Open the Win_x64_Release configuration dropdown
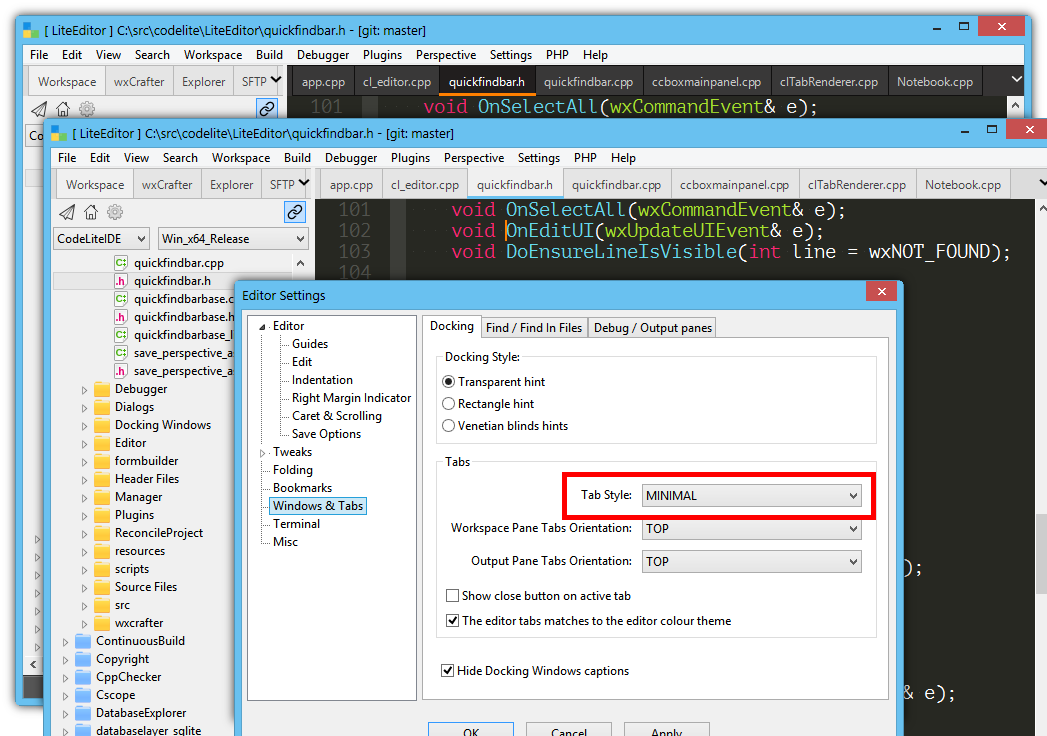Image resolution: width=1047 pixels, height=736 pixels. click(233, 238)
